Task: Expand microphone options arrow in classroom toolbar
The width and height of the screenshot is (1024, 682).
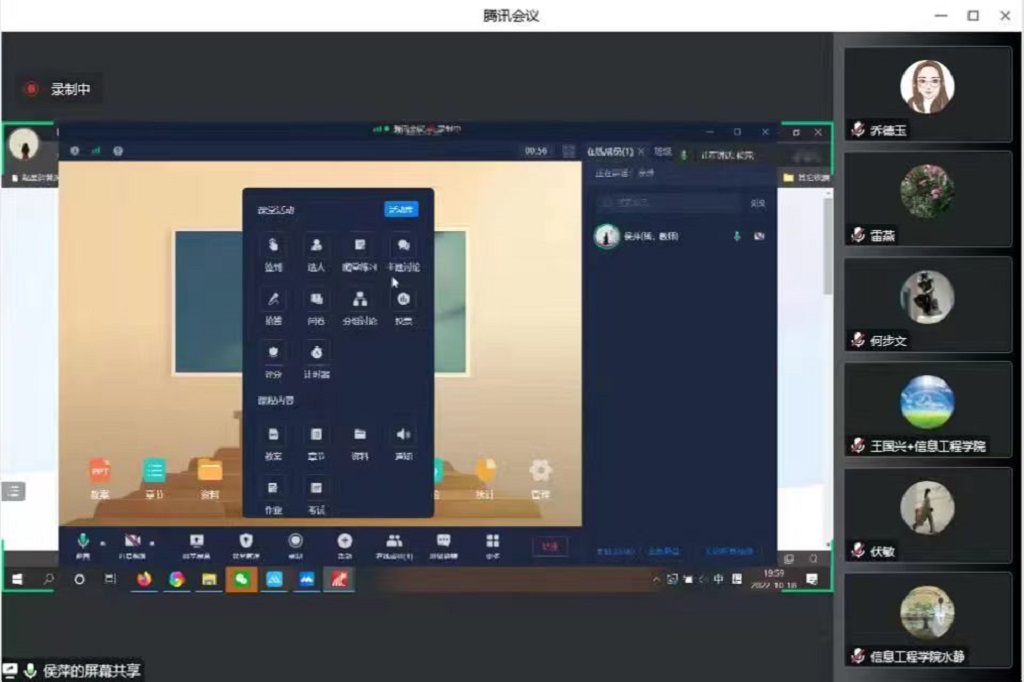Action: click(x=103, y=542)
